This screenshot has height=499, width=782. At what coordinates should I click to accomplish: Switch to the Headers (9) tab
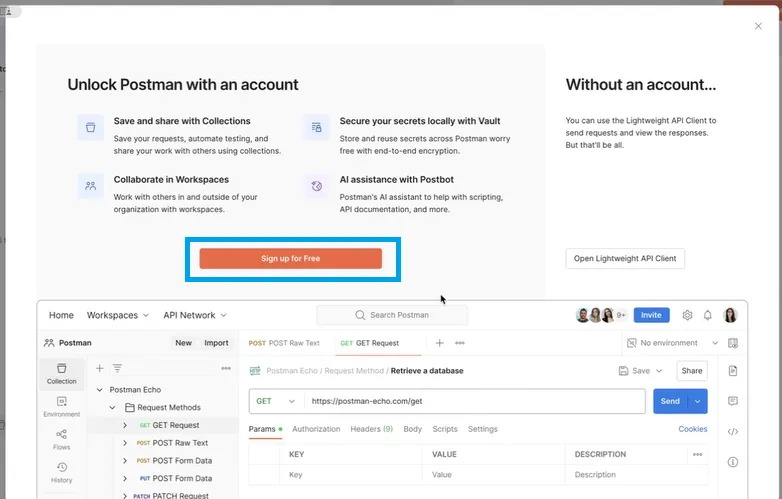(x=372, y=429)
